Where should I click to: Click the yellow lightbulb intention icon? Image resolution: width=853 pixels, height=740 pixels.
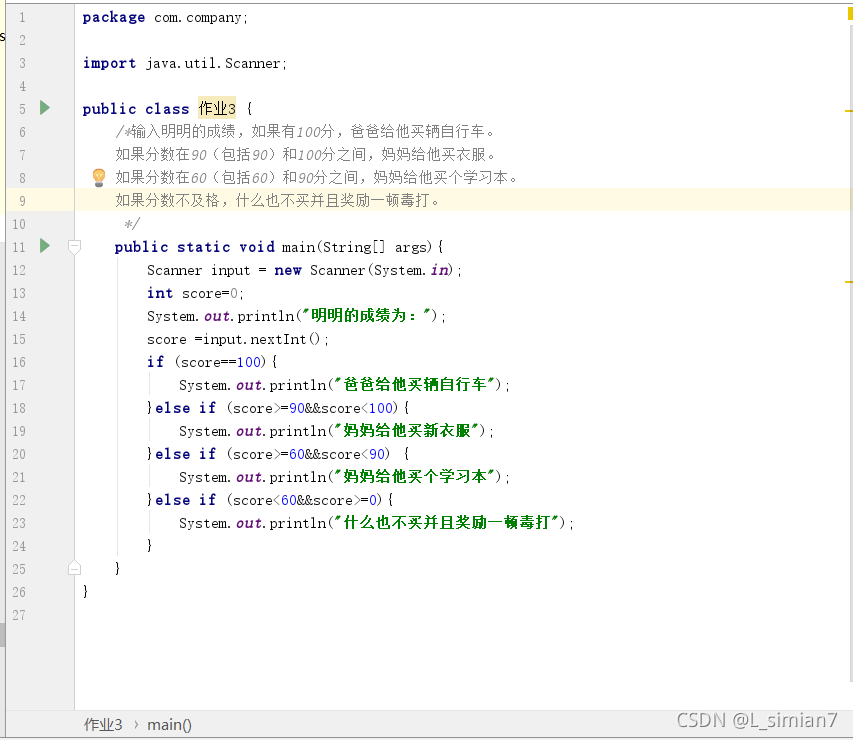(99, 177)
